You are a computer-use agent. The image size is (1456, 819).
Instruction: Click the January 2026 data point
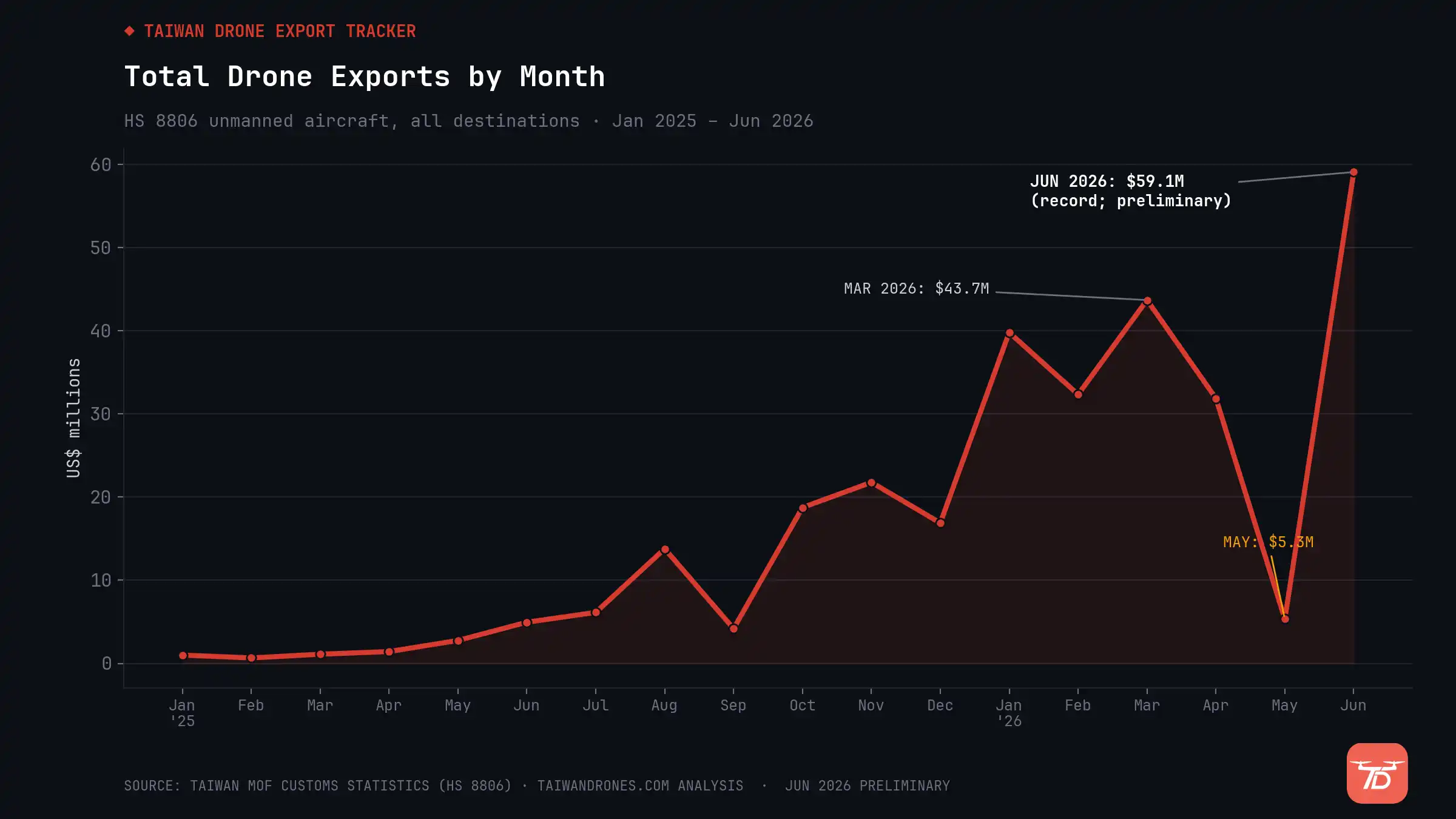pos(1009,333)
